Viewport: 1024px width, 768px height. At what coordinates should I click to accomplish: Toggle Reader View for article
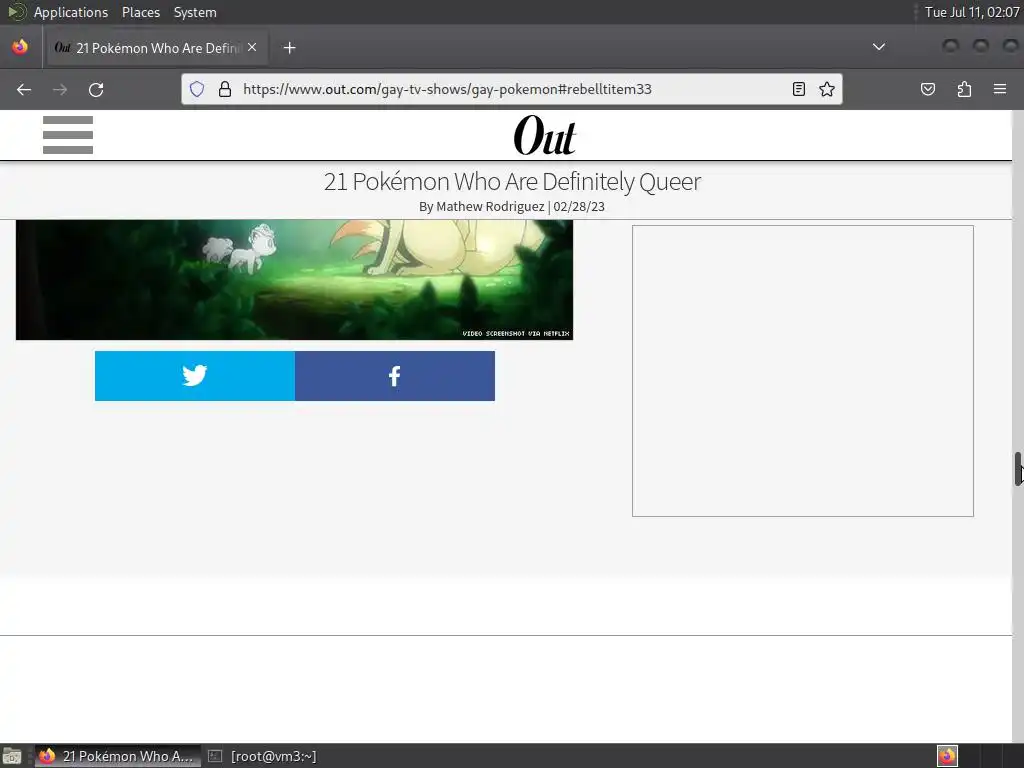tap(799, 89)
